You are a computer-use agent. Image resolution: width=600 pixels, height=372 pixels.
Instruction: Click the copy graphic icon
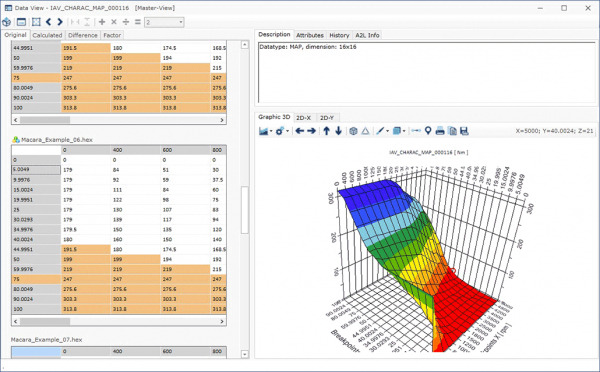(x=452, y=131)
